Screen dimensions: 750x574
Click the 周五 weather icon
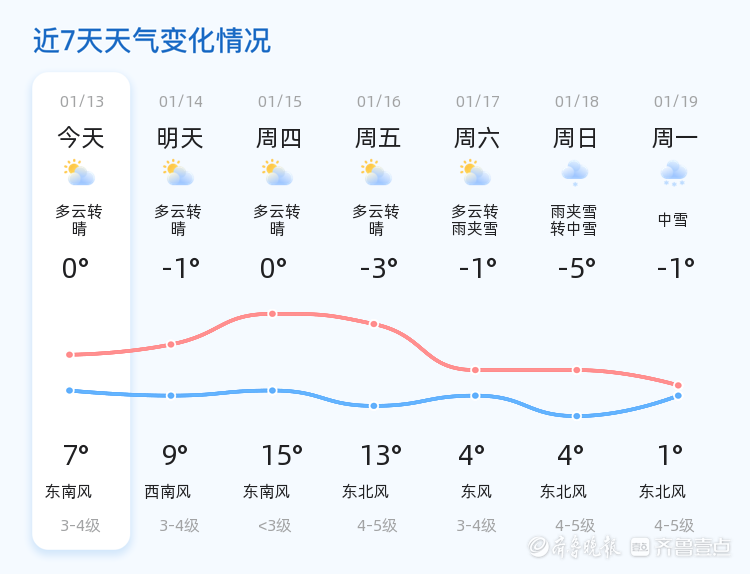pyautogui.click(x=377, y=173)
